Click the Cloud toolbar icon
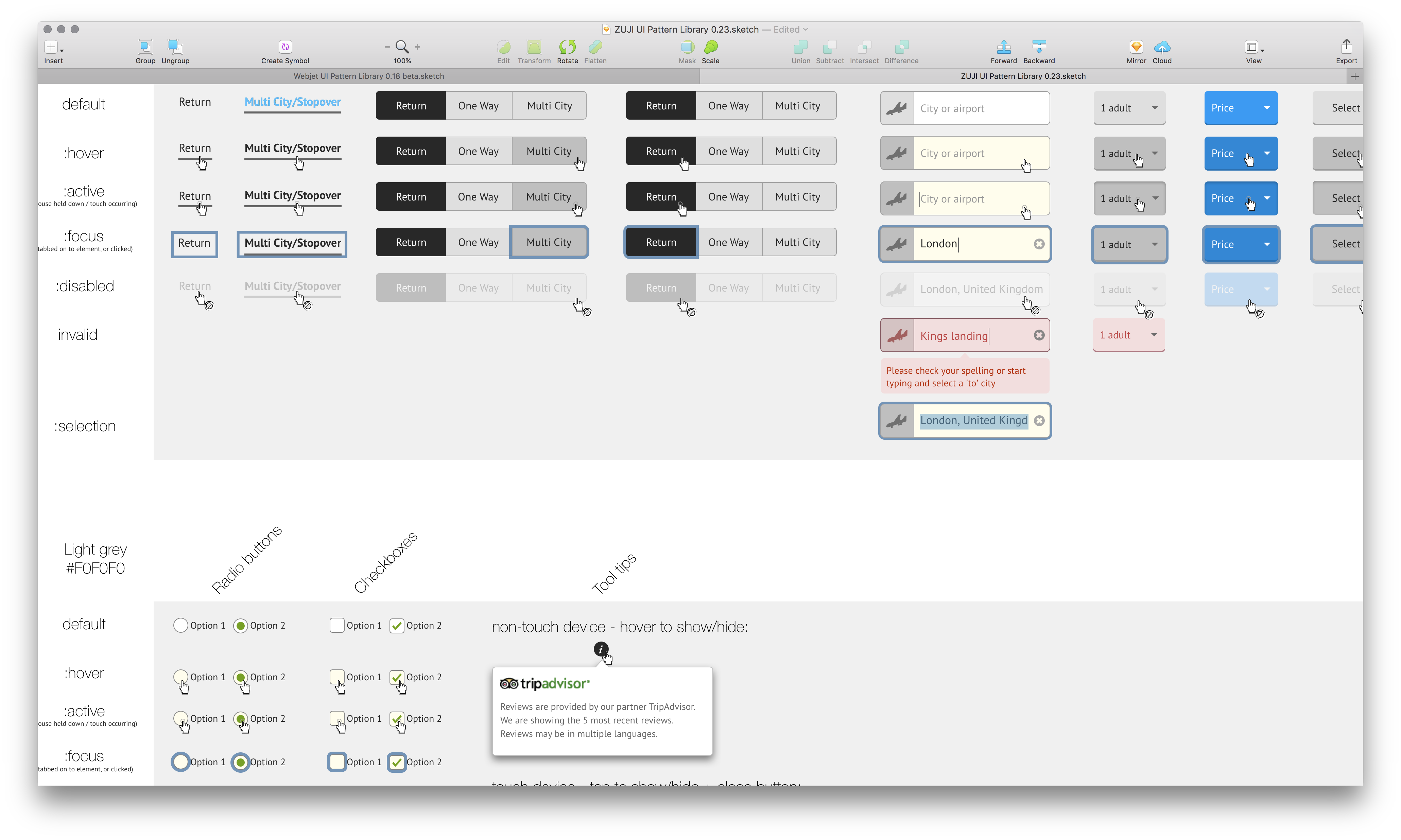1401x840 pixels. [1162, 47]
